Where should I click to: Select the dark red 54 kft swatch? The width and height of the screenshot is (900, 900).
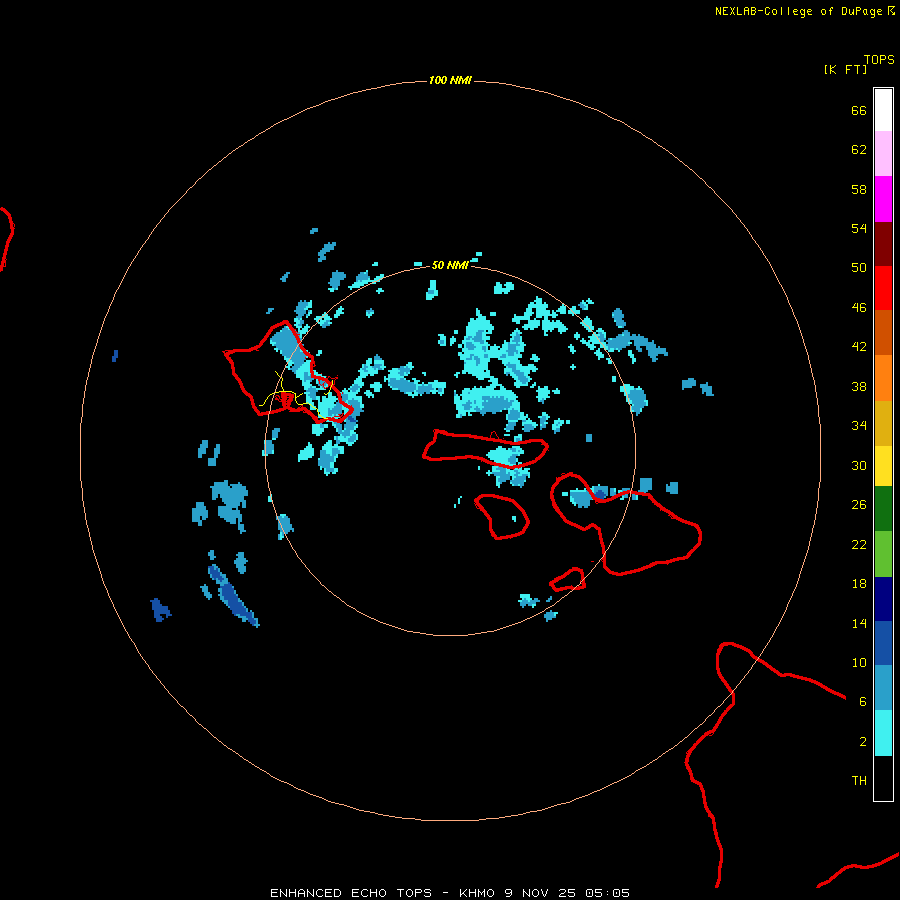tap(883, 244)
